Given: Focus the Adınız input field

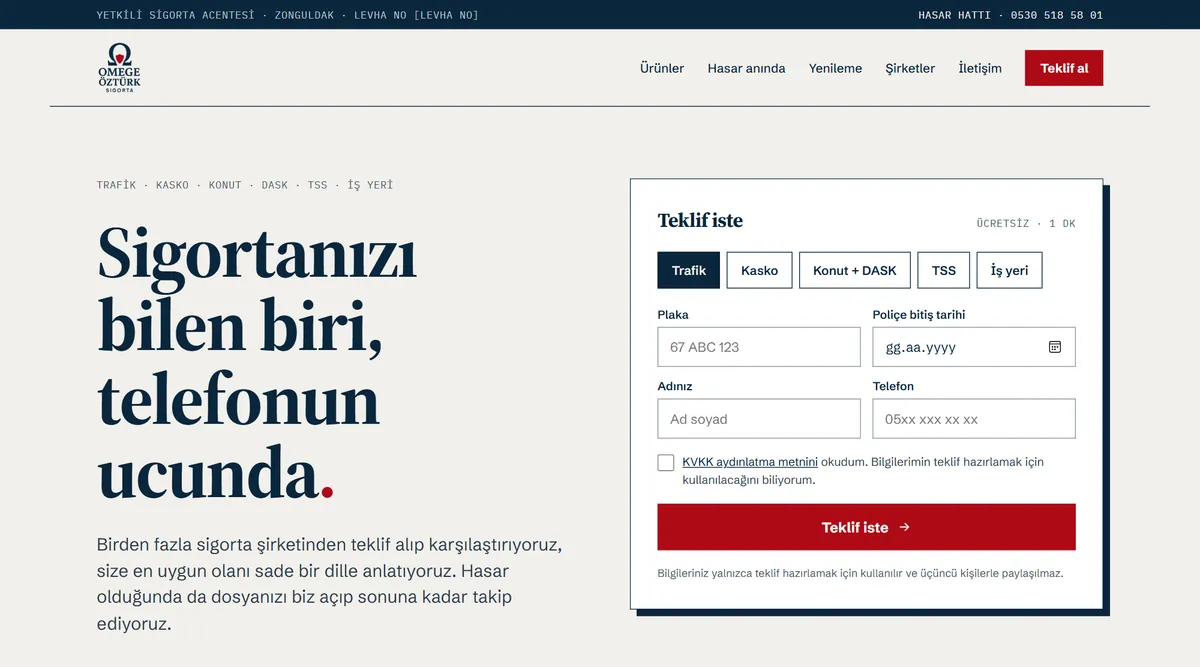Looking at the screenshot, I should [759, 419].
